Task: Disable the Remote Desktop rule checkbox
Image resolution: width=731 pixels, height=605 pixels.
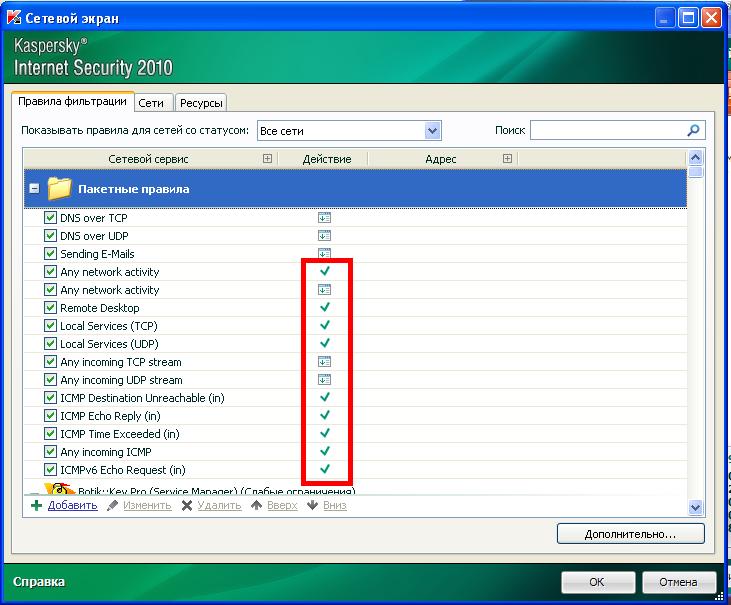Action: tap(50, 308)
